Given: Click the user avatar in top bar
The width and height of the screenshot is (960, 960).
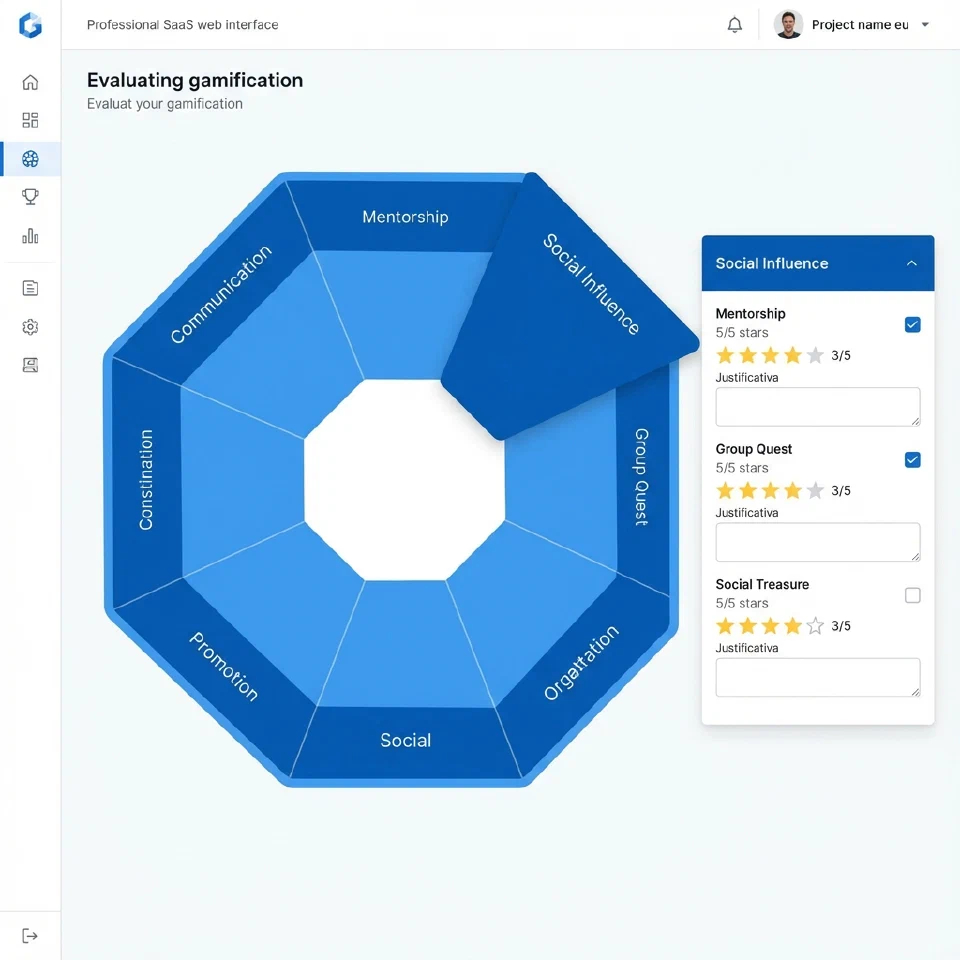Looking at the screenshot, I should tap(789, 25).
